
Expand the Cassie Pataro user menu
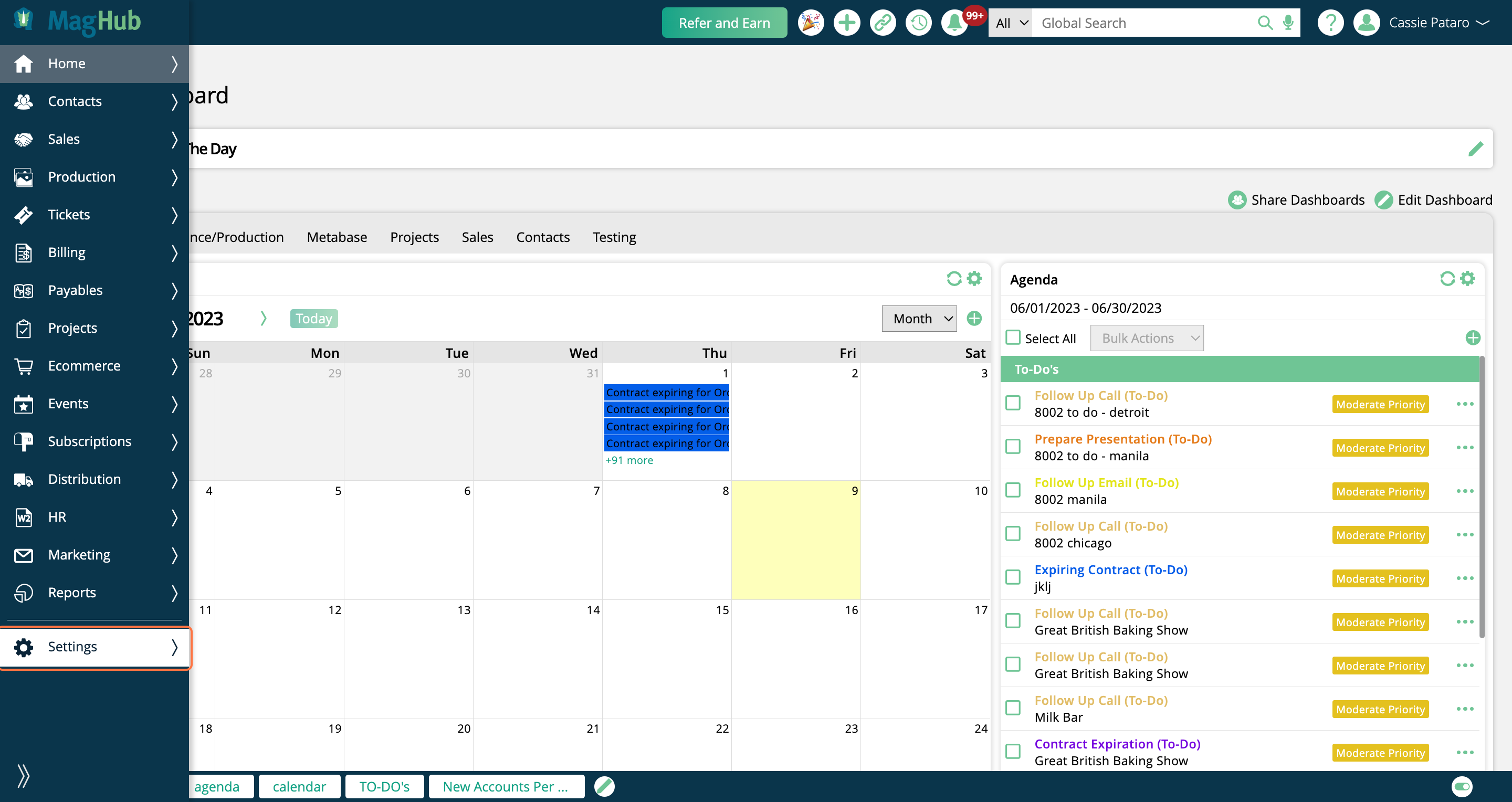click(x=1438, y=23)
